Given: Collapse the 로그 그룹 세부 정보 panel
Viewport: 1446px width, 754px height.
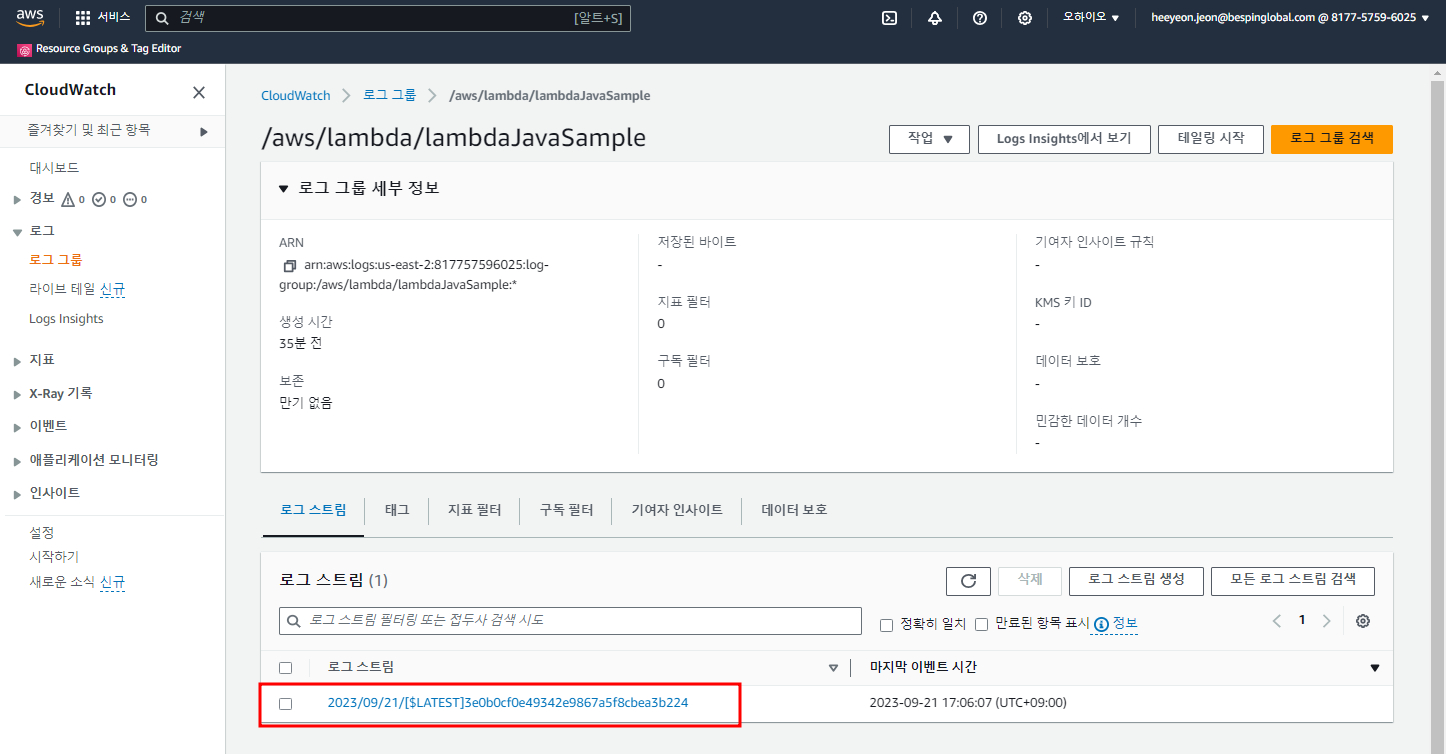Looking at the screenshot, I should 284,188.
